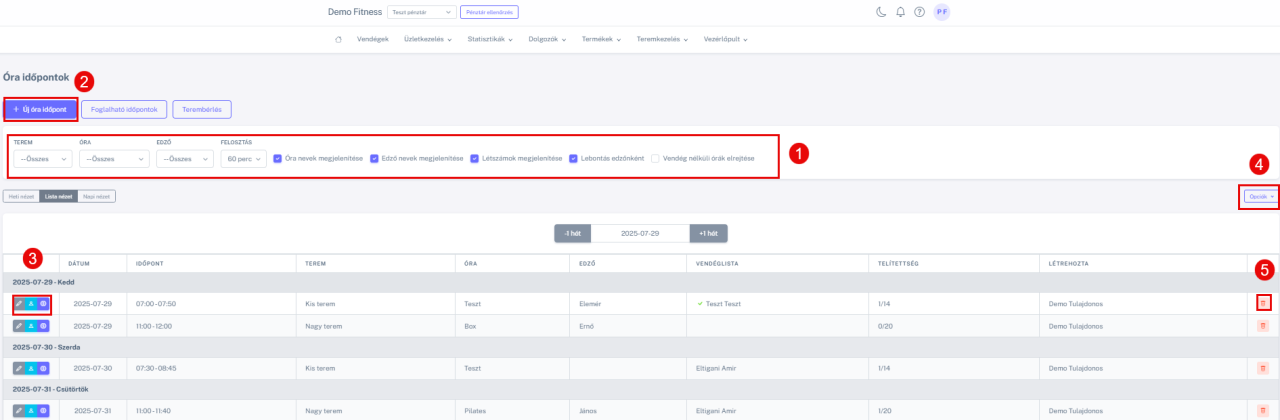The image size is (1280, 420).
Task: Go forward one week with '+1 hét'
Action: [708, 232]
